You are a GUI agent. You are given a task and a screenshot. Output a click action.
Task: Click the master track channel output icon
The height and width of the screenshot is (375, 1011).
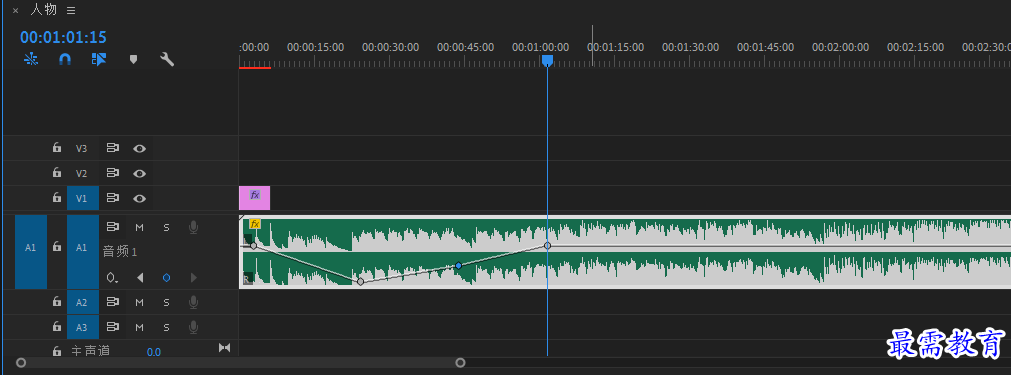(224, 349)
